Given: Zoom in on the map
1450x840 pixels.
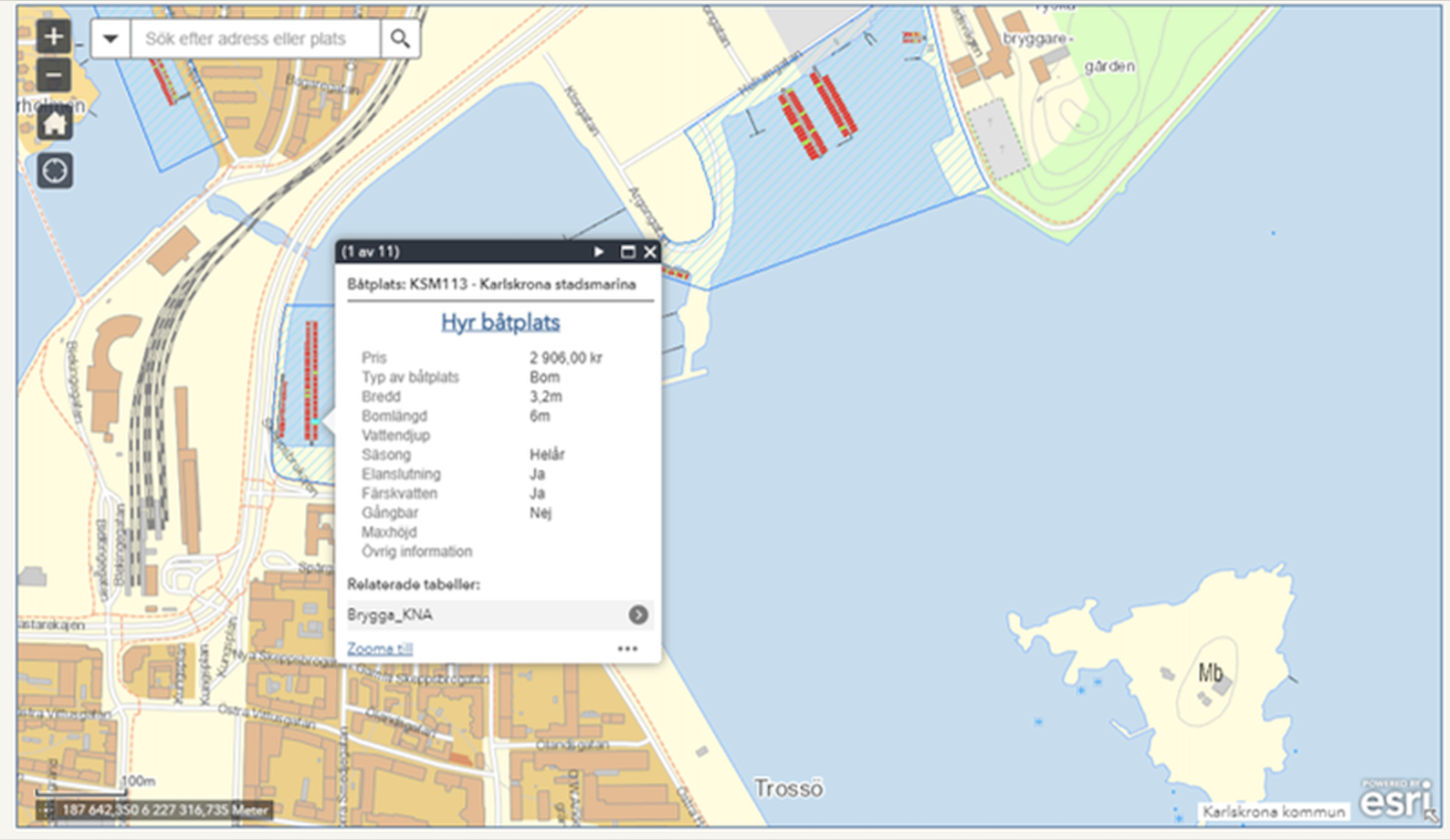Looking at the screenshot, I should tap(54, 37).
